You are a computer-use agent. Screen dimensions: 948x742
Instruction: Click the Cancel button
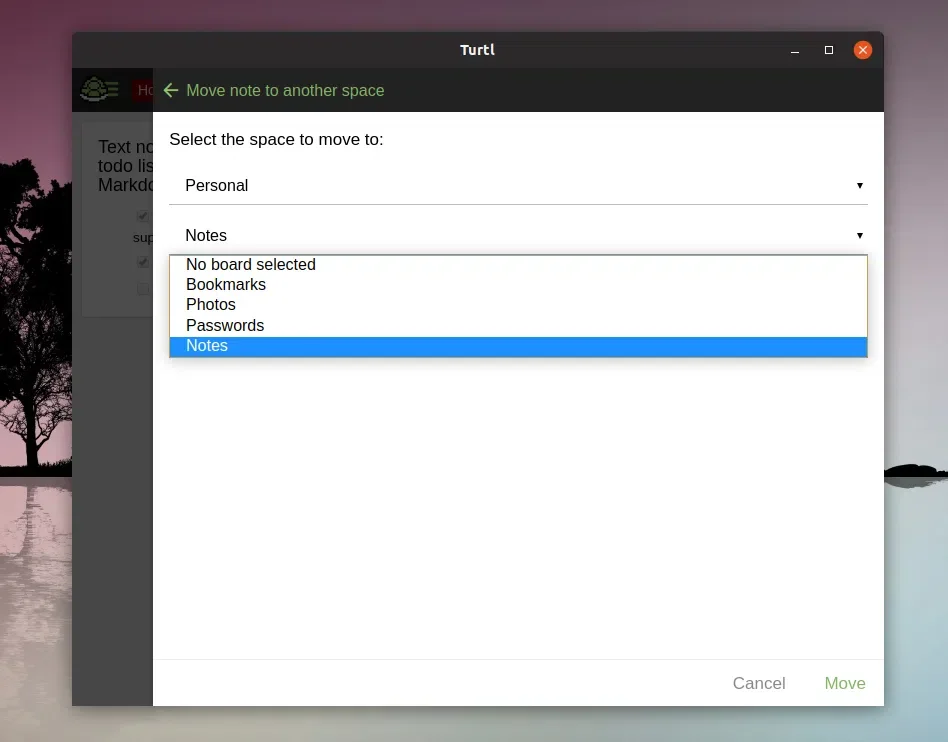click(x=759, y=683)
